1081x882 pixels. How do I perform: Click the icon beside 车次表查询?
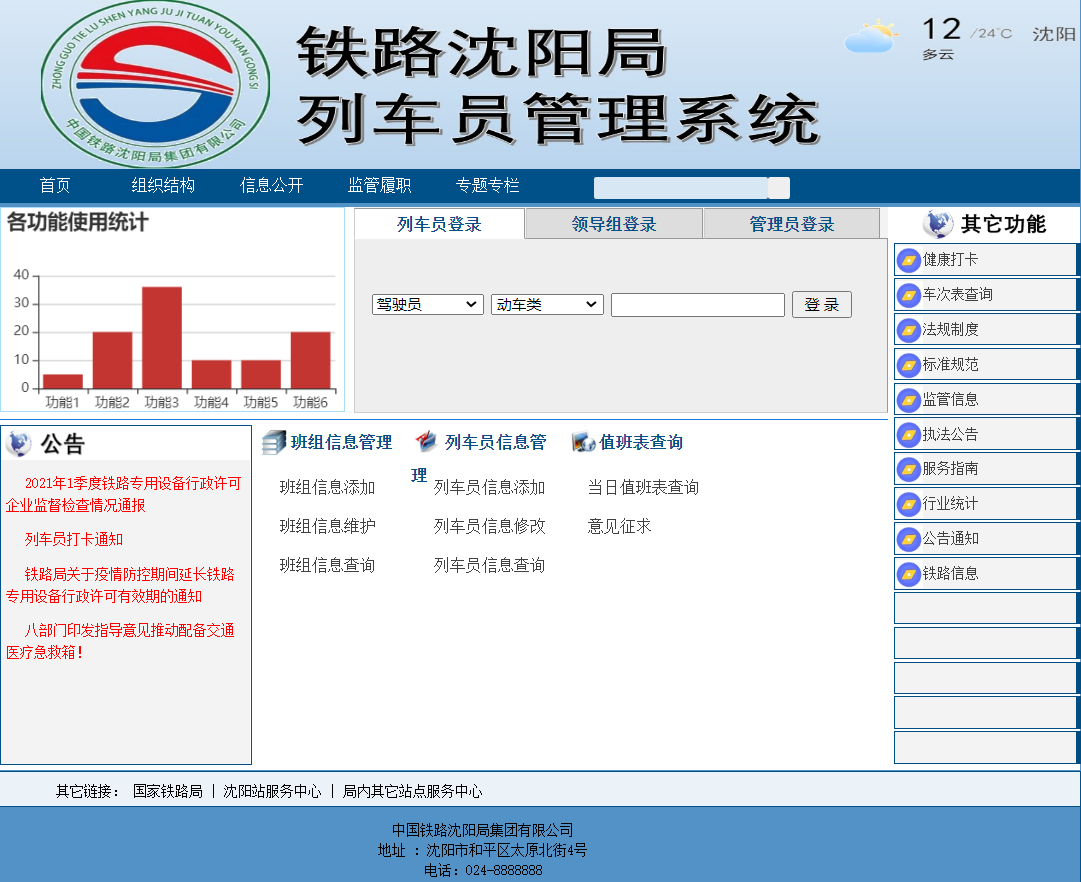[x=909, y=295]
